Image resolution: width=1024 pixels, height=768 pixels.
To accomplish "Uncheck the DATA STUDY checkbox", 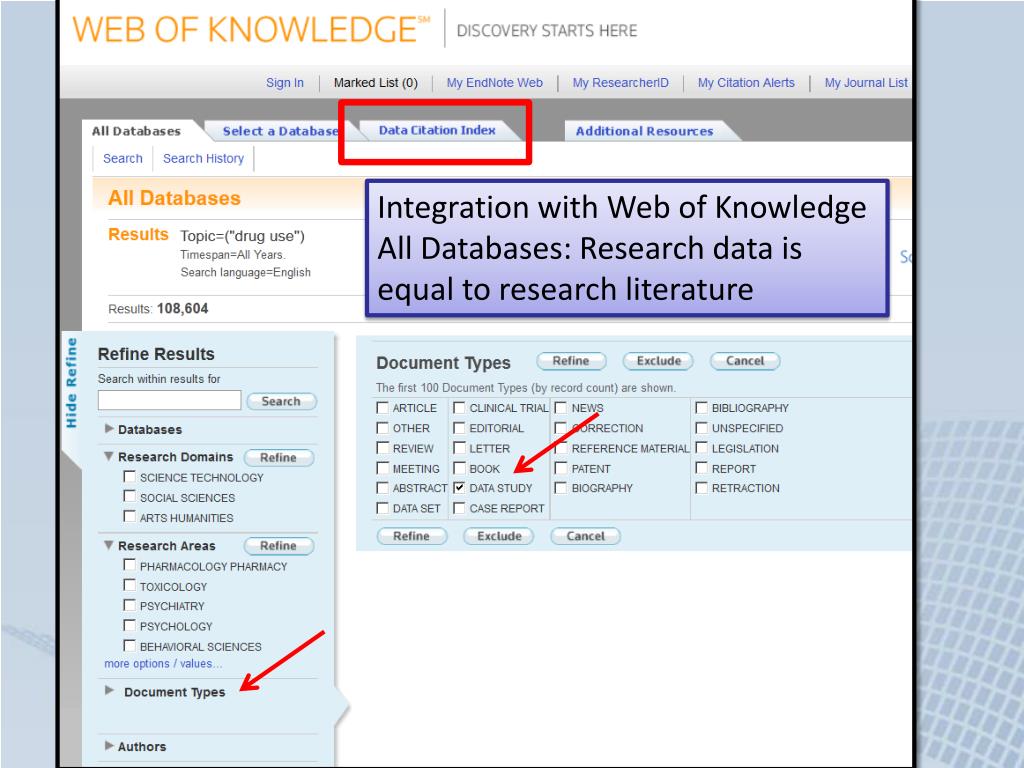I will (459, 488).
